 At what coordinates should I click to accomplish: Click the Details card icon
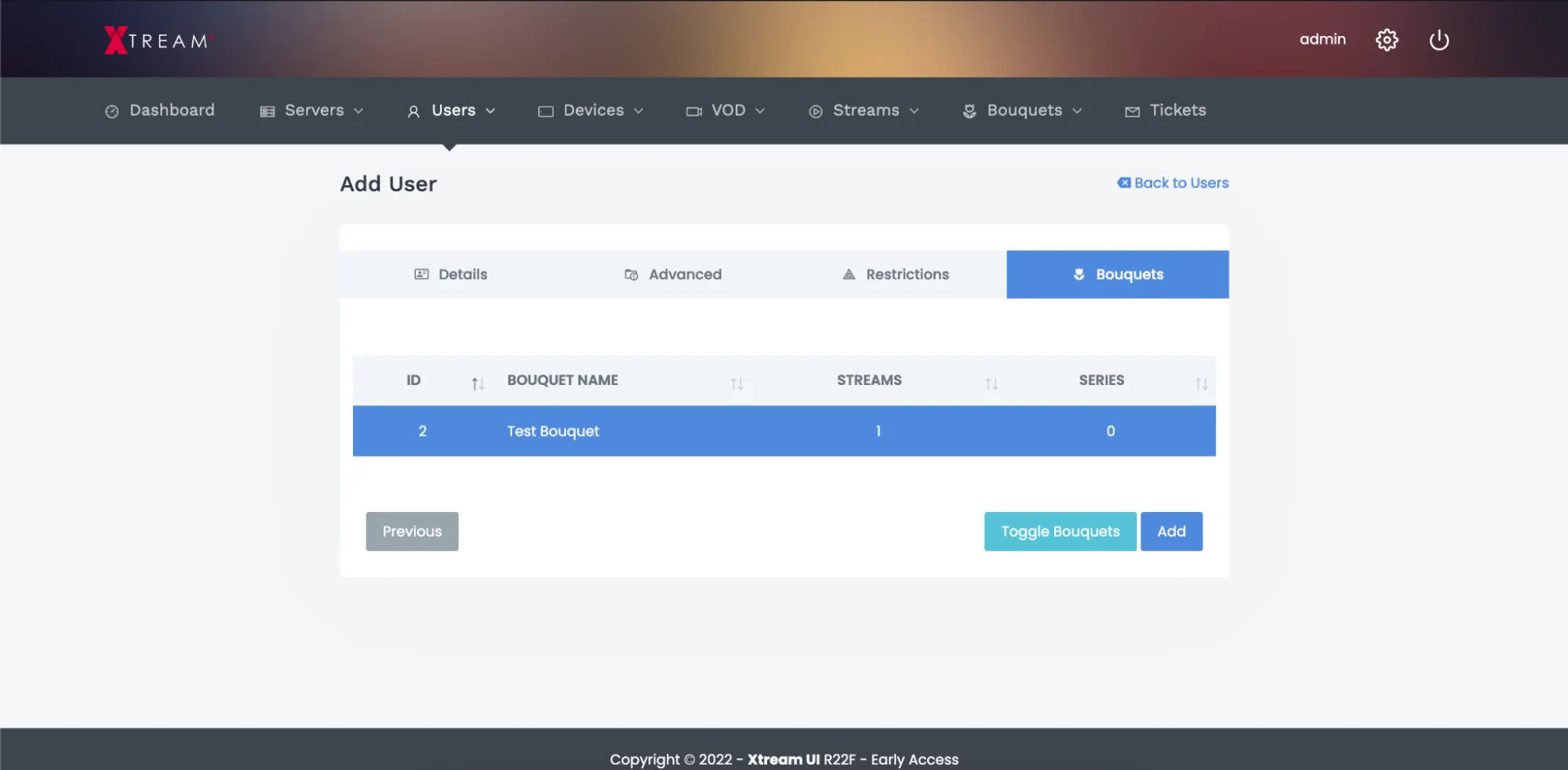coord(422,274)
